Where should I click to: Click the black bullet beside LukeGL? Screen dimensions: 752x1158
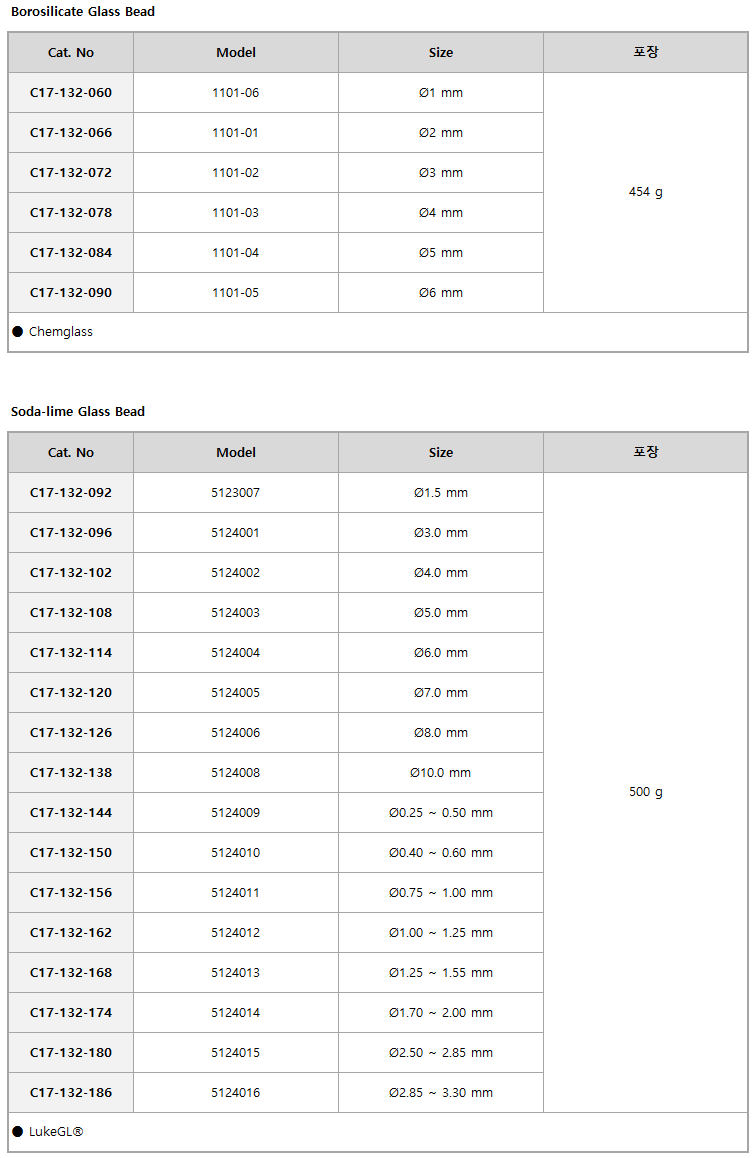(18, 1131)
